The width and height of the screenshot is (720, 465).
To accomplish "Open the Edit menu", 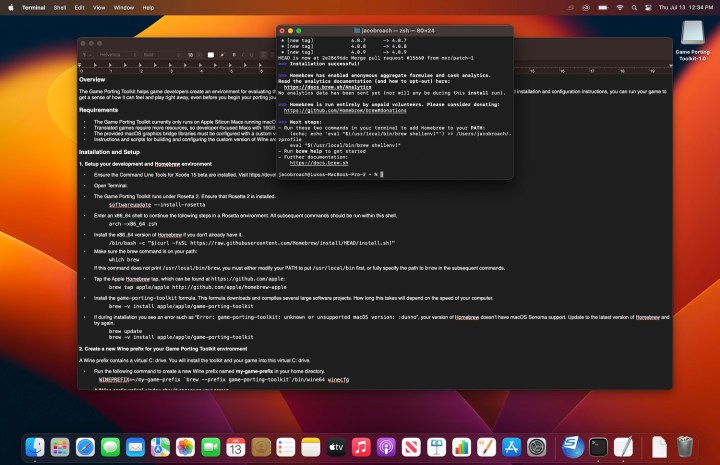I will click(79, 8).
